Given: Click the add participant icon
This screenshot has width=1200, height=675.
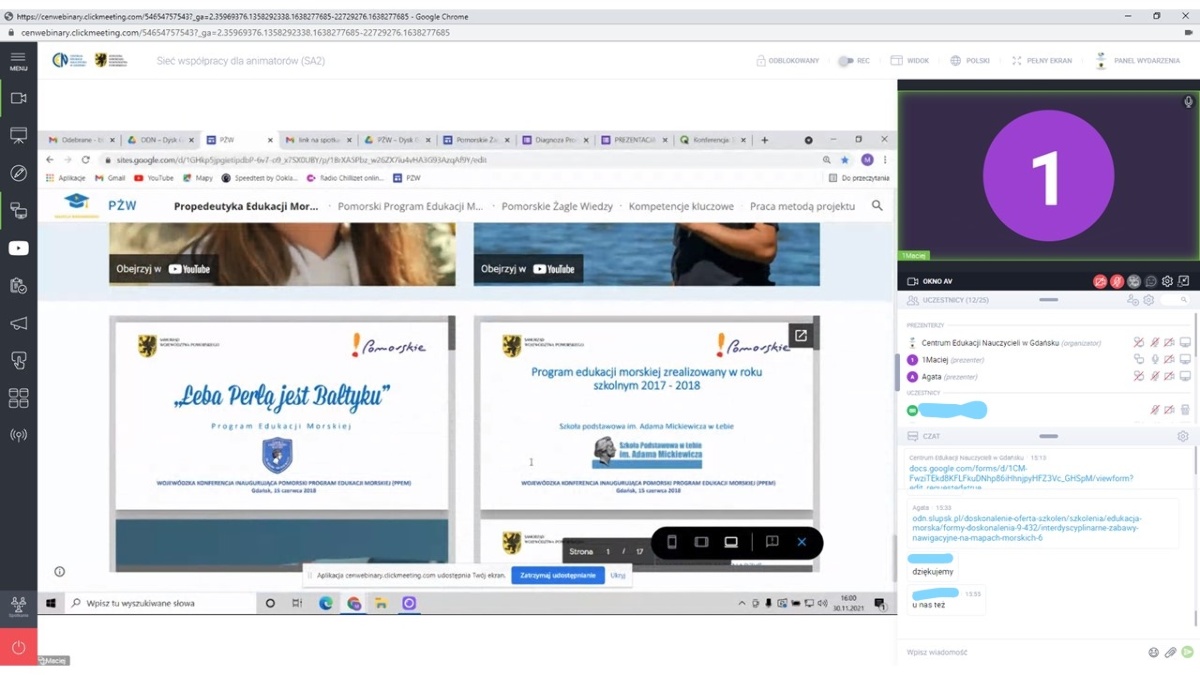Looking at the screenshot, I should coord(1132,300).
